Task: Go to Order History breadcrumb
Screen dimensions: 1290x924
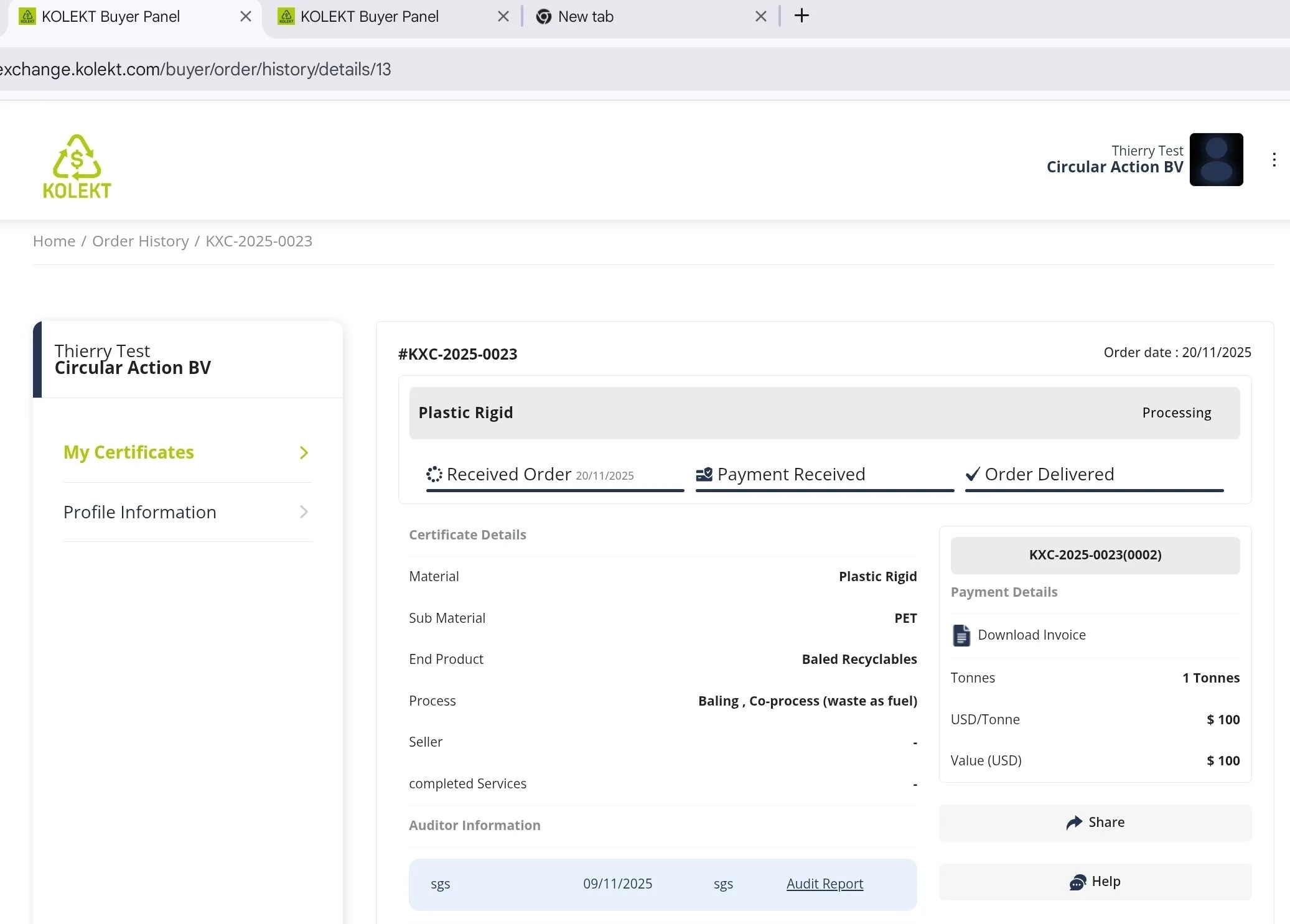Action: (x=140, y=241)
